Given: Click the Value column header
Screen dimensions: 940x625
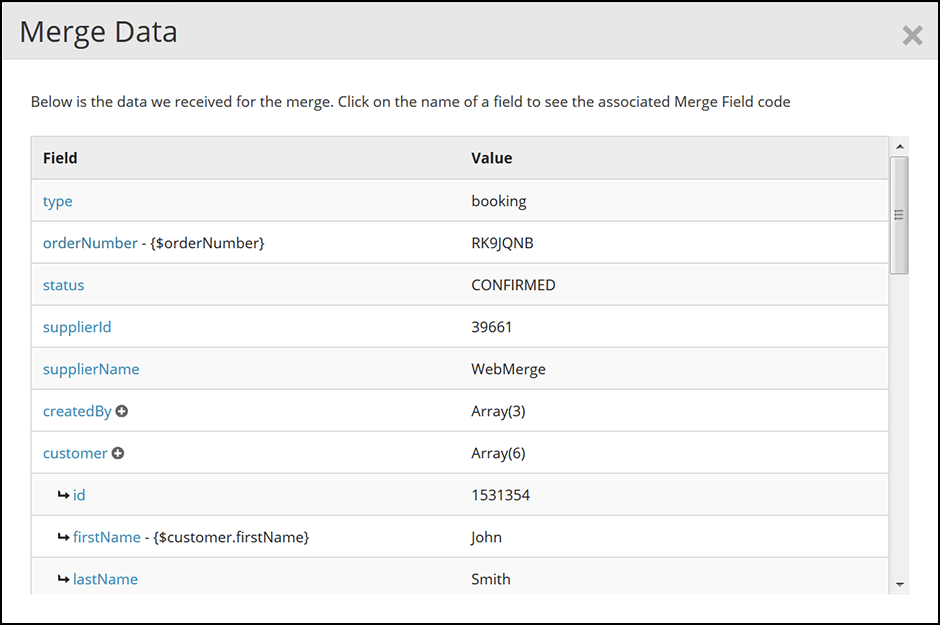Looking at the screenshot, I should click(x=491, y=158).
